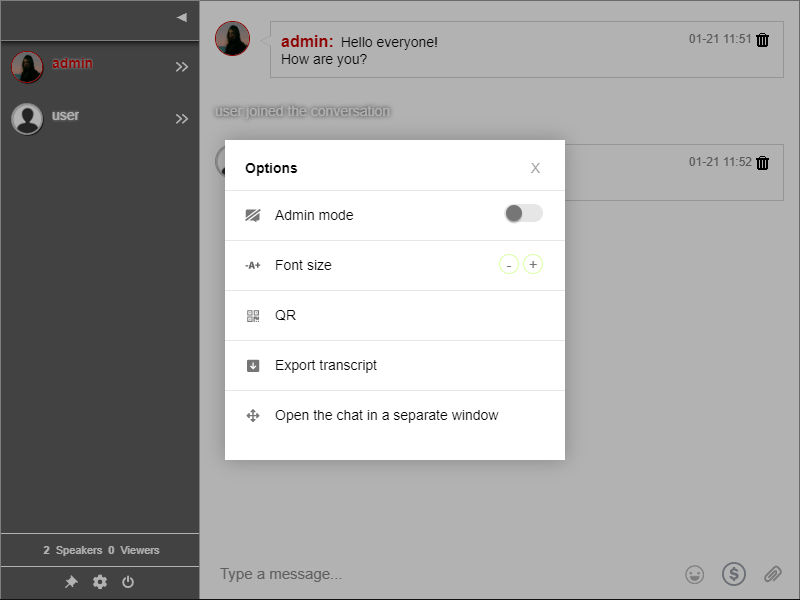Close the Options dialog with X
Image resolution: width=800 pixels, height=600 pixels.
click(535, 168)
